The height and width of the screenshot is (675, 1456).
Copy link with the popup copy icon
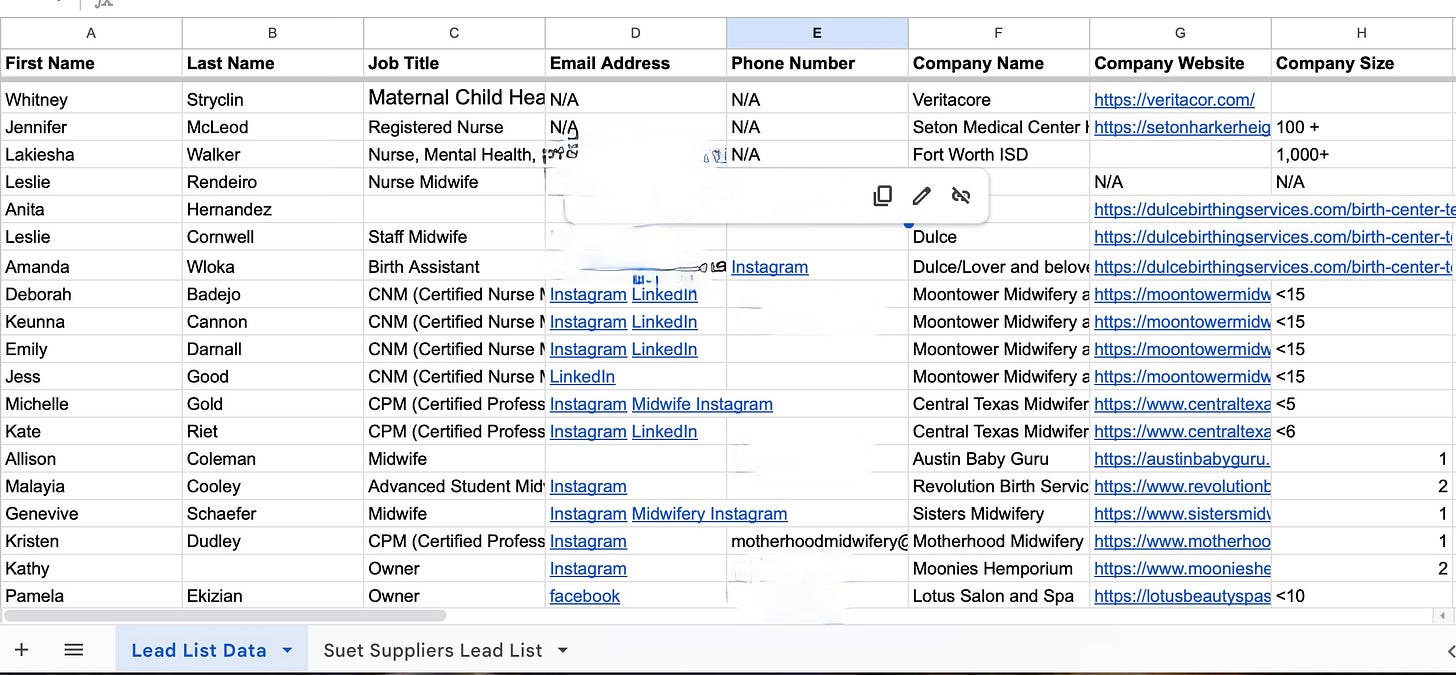882,196
